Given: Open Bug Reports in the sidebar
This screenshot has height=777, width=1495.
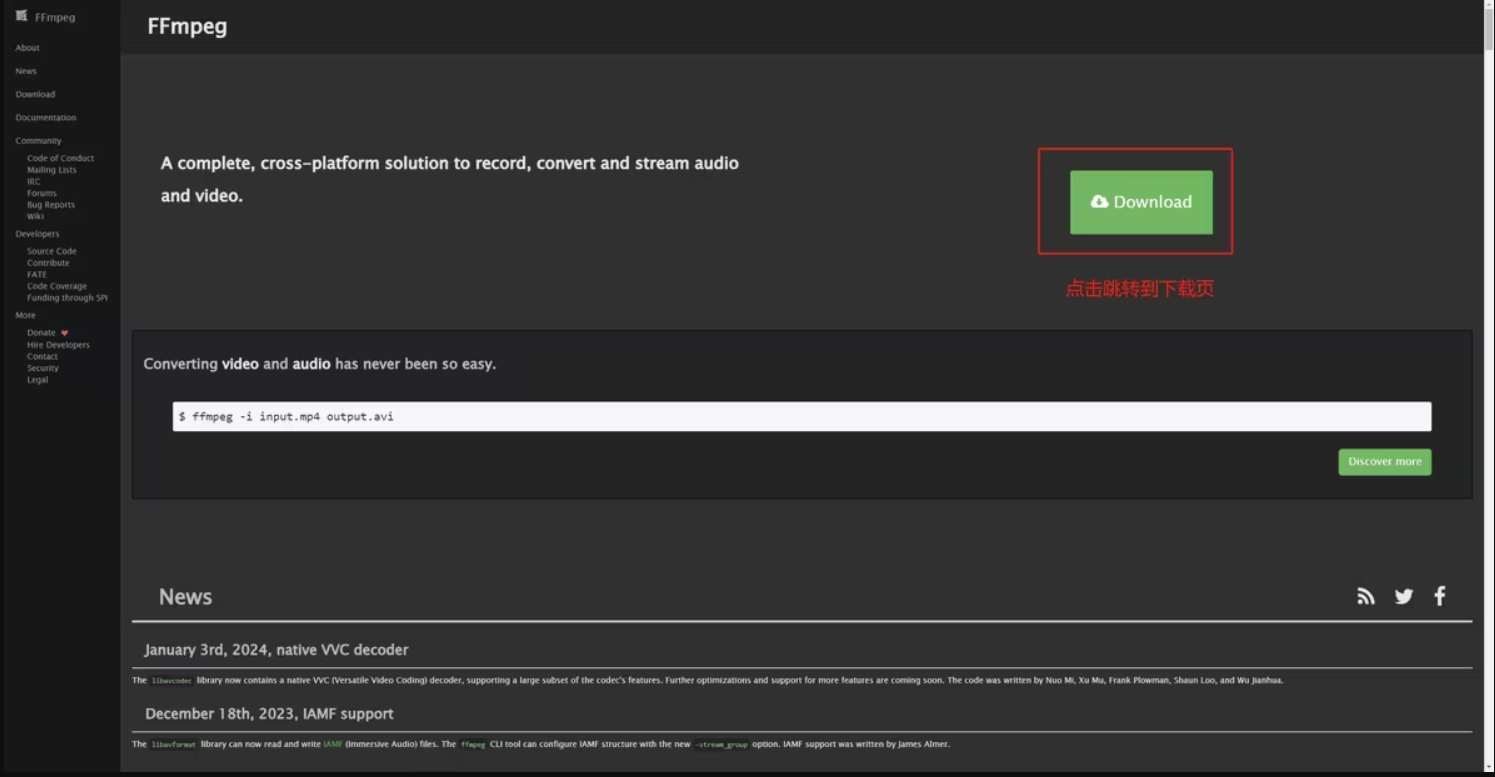Looking at the screenshot, I should [x=51, y=205].
